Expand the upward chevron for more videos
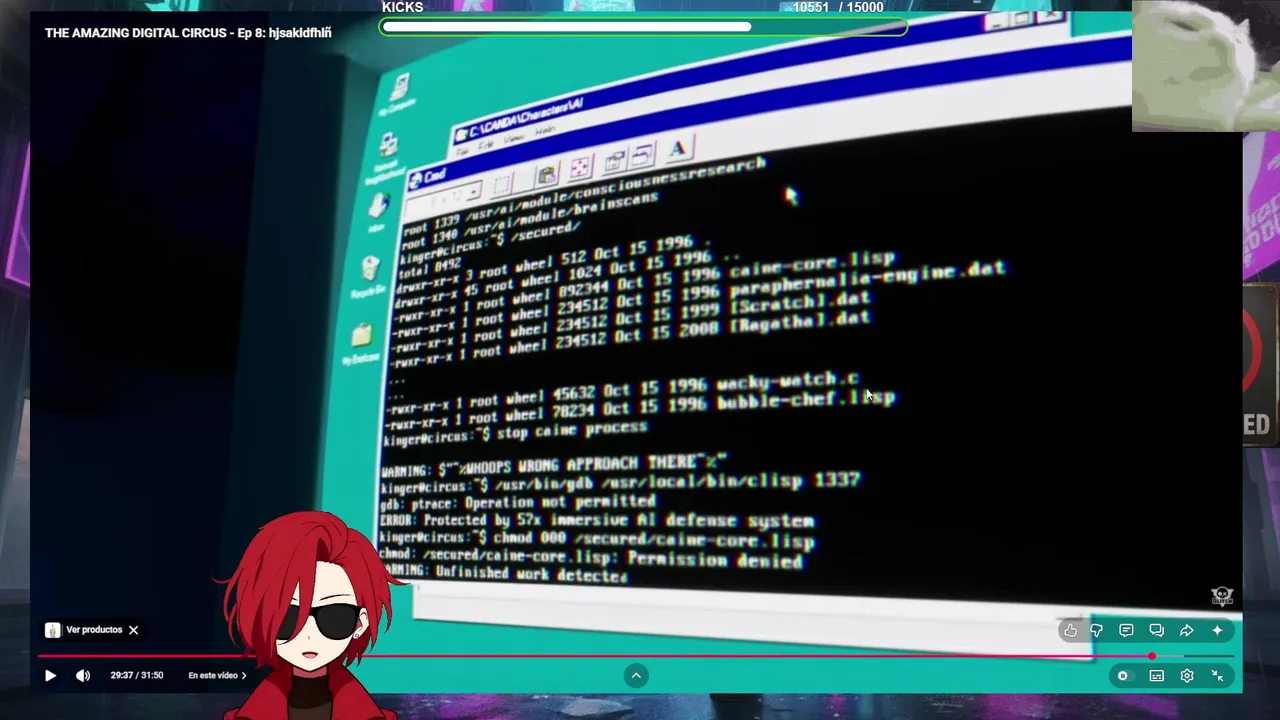 pos(636,676)
